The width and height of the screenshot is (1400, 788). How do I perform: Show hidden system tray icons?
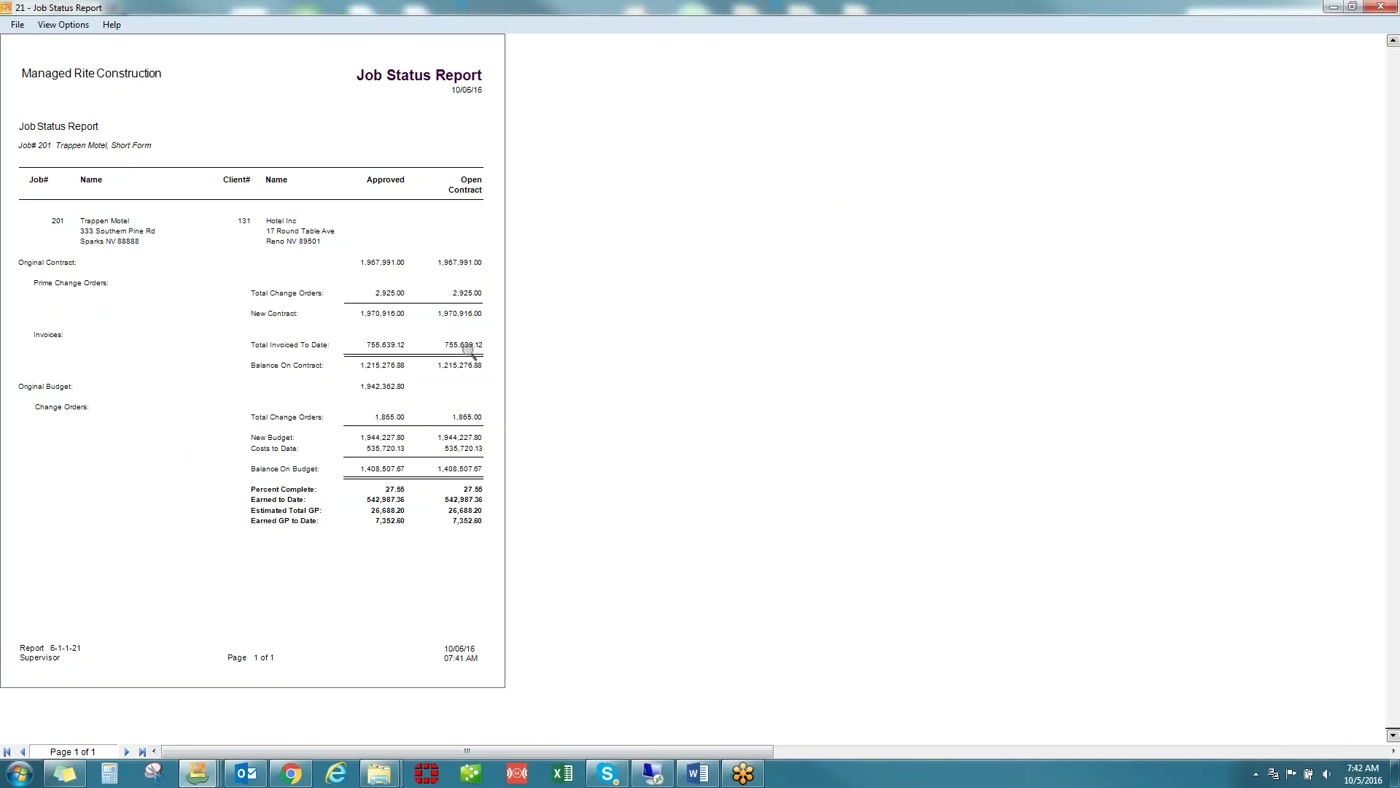[1256, 774]
